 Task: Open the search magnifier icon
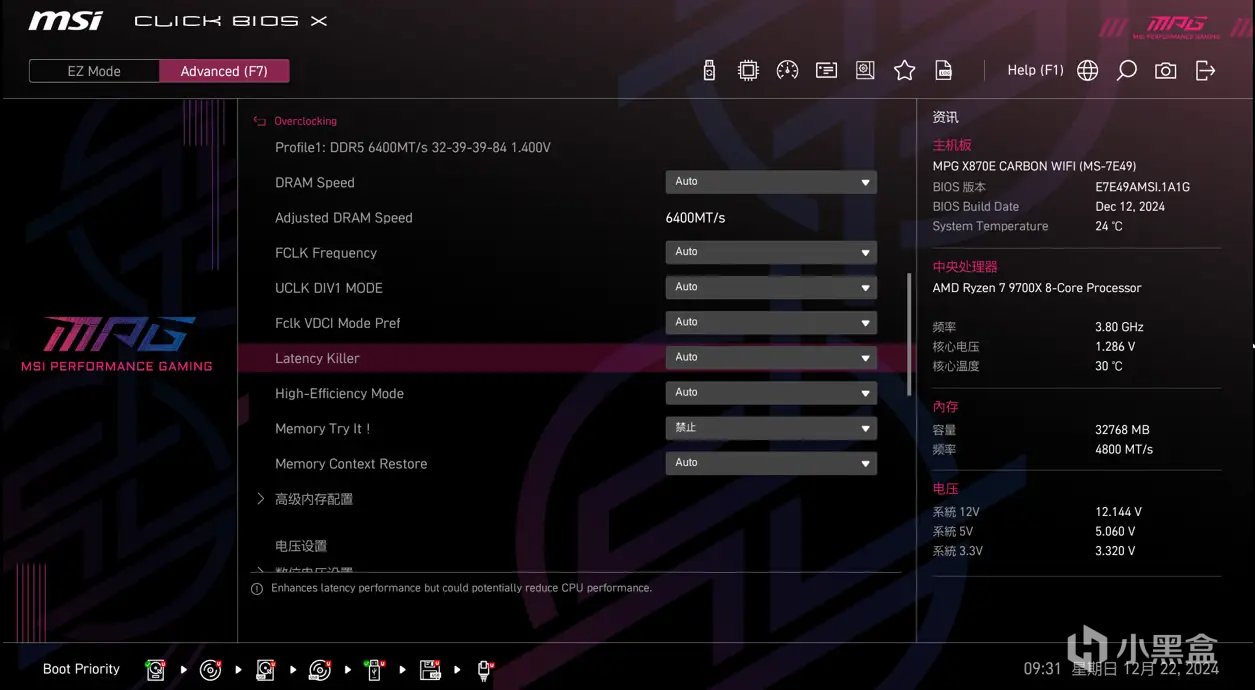1127,70
